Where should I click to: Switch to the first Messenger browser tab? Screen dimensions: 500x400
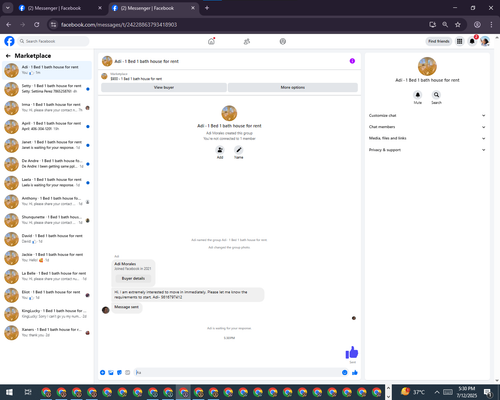point(60,8)
